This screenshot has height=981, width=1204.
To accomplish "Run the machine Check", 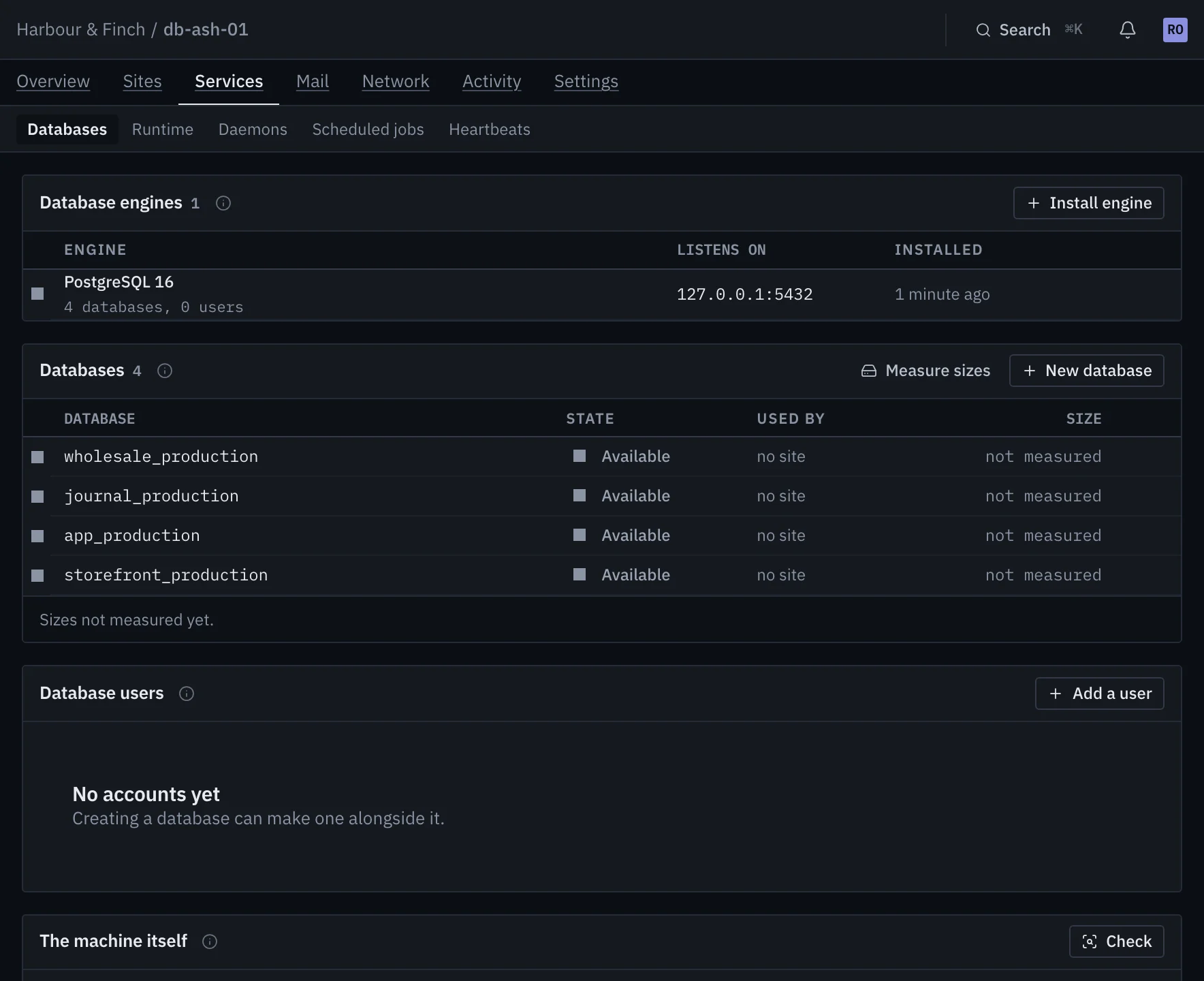I will tap(1116, 941).
